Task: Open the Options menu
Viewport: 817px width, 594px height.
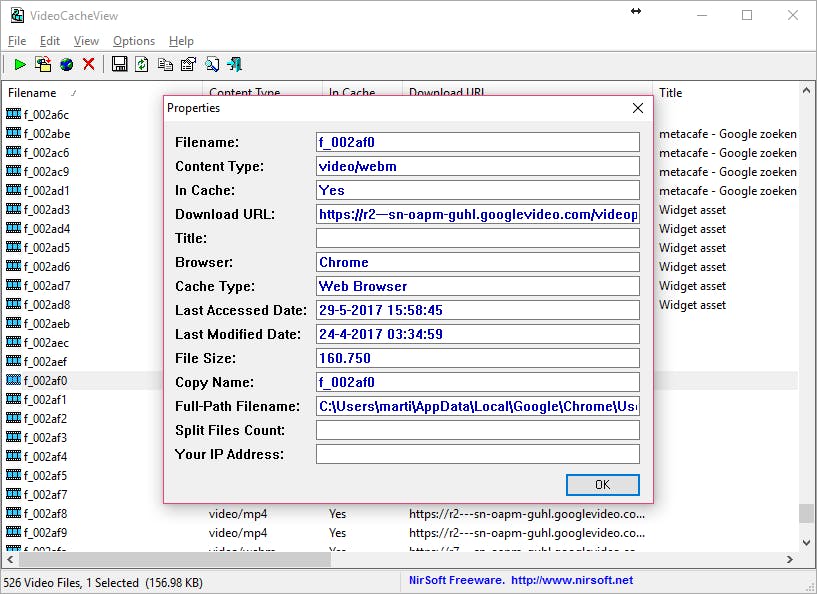Action: pyautogui.click(x=133, y=41)
